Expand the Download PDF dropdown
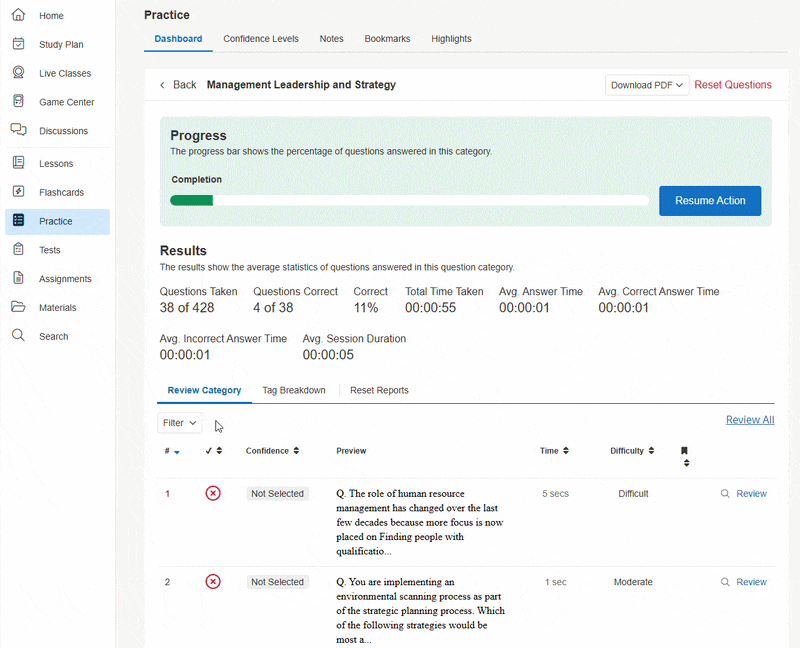Viewport: 800px width, 648px height. coord(647,85)
